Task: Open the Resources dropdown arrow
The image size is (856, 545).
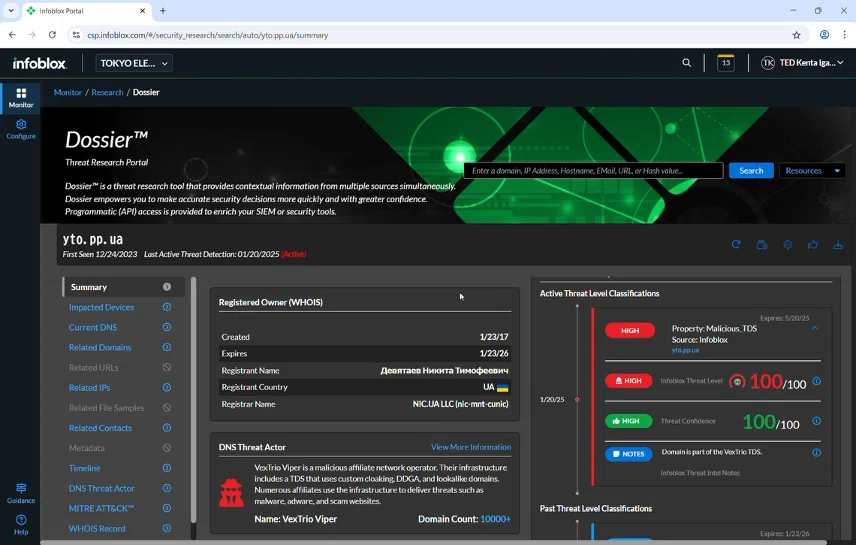Action: pyautogui.click(x=837, y=171)
